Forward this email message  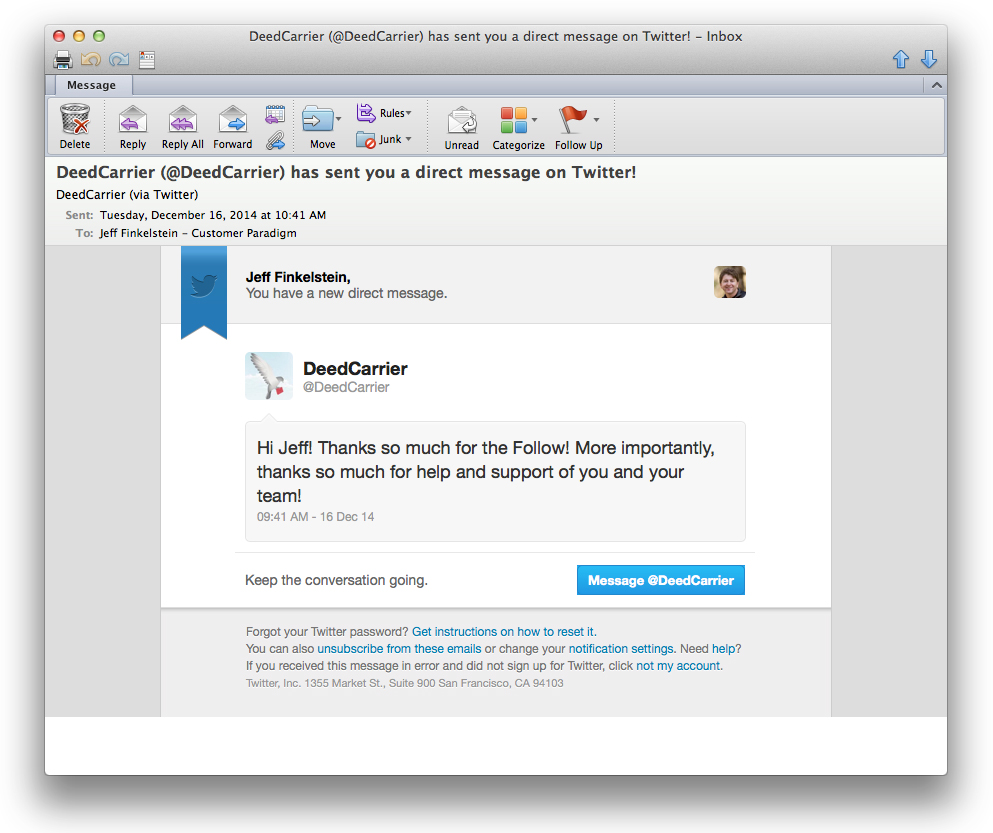click(x=232, y=127)
